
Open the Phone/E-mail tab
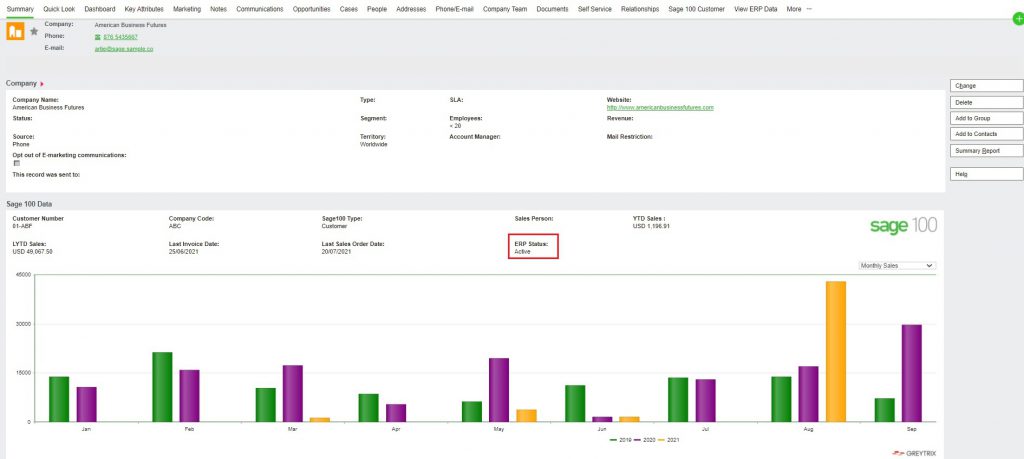coord(455,9)
